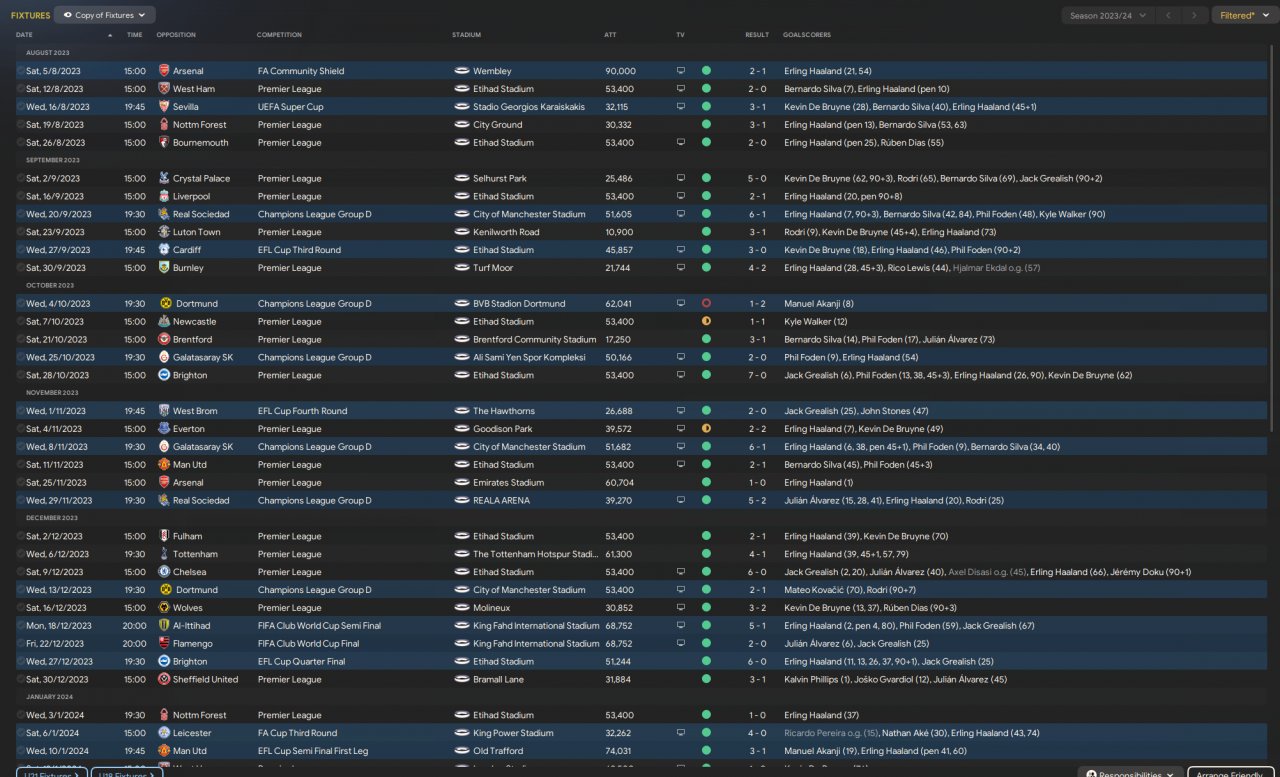Image resolution: width=1280 pixels, height=777 pixels.
Task: Toggle the selection circle for the Sat, 26/8/2023 fixture
Action: (x=20, y=143)
